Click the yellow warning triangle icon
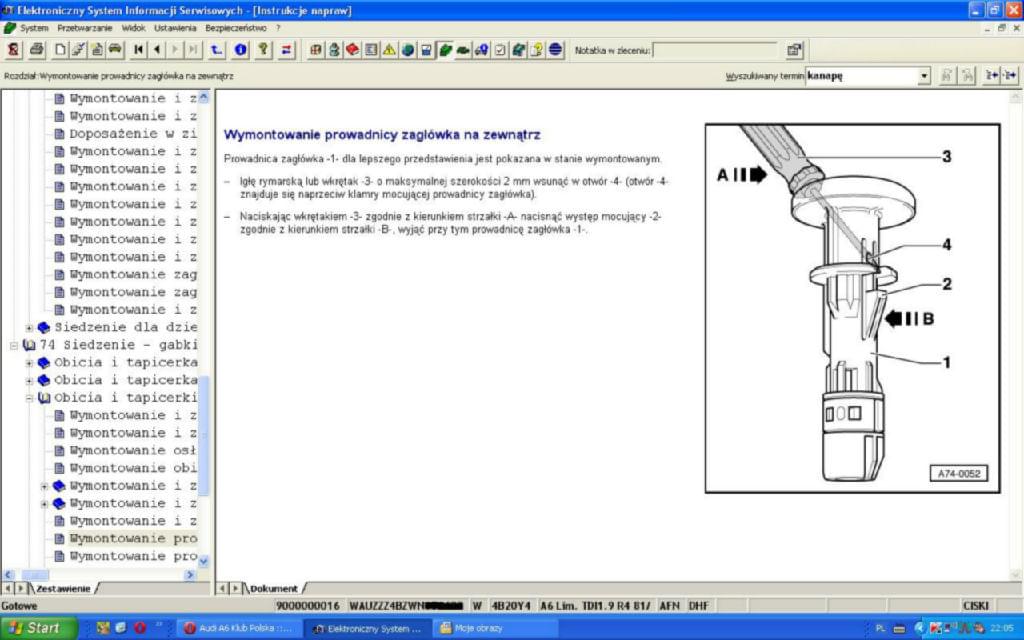Screen dimensions: 1024x640 389,50
